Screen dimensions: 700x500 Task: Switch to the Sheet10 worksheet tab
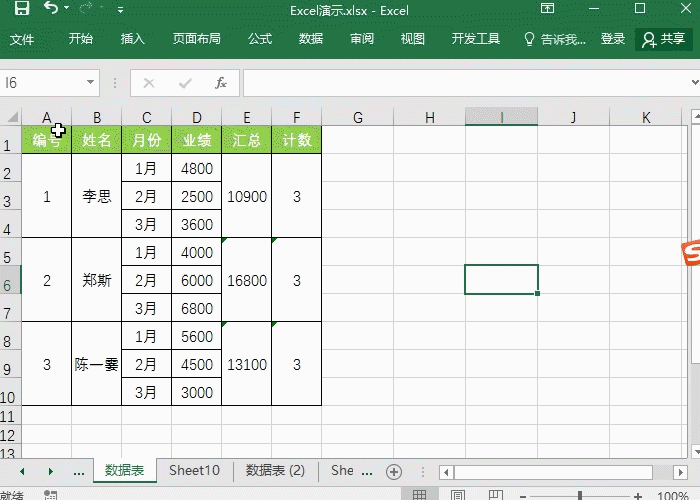click(194, 471)
